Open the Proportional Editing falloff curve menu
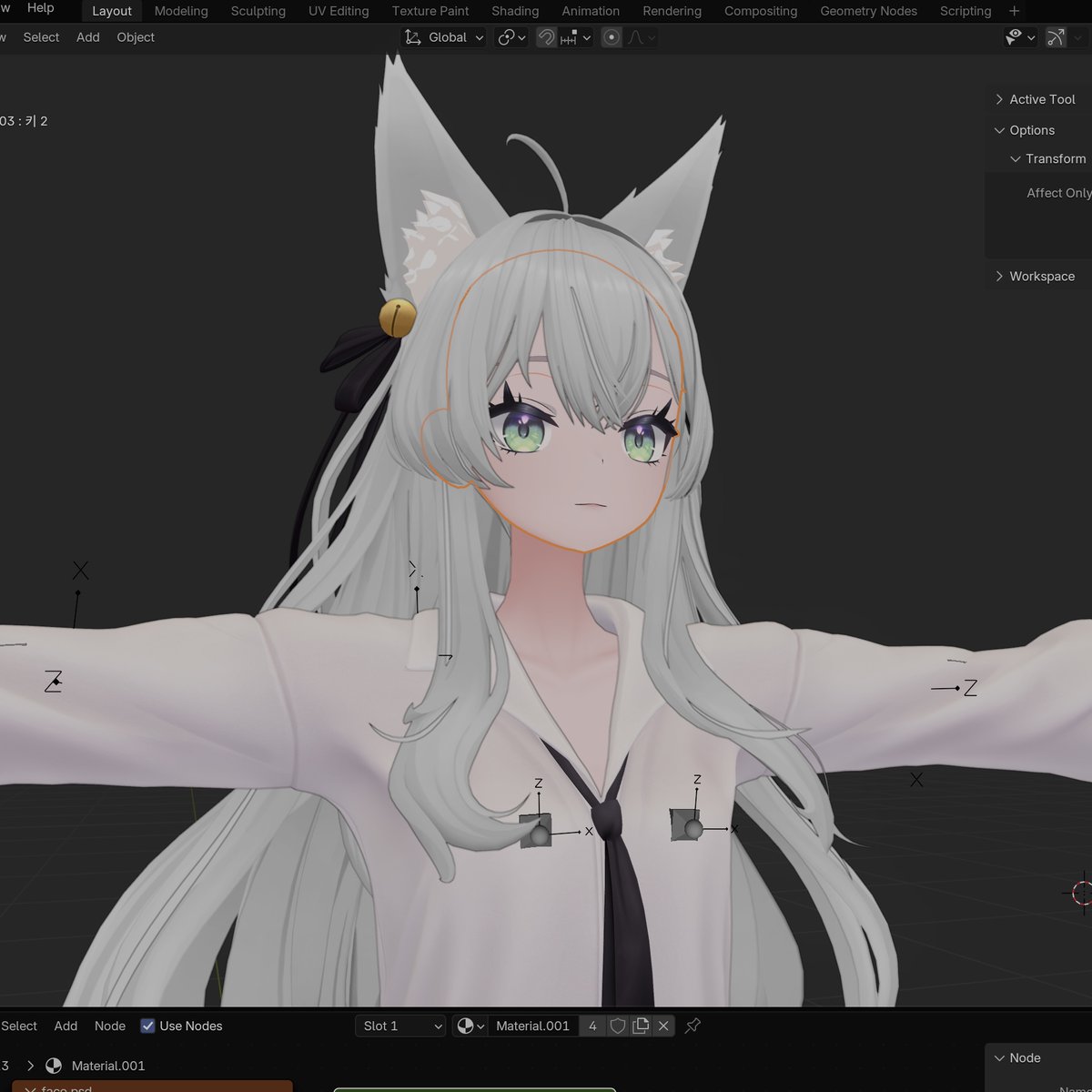Image resolution: width=1092 pixels, height=1092 pixels. (641, 37)
